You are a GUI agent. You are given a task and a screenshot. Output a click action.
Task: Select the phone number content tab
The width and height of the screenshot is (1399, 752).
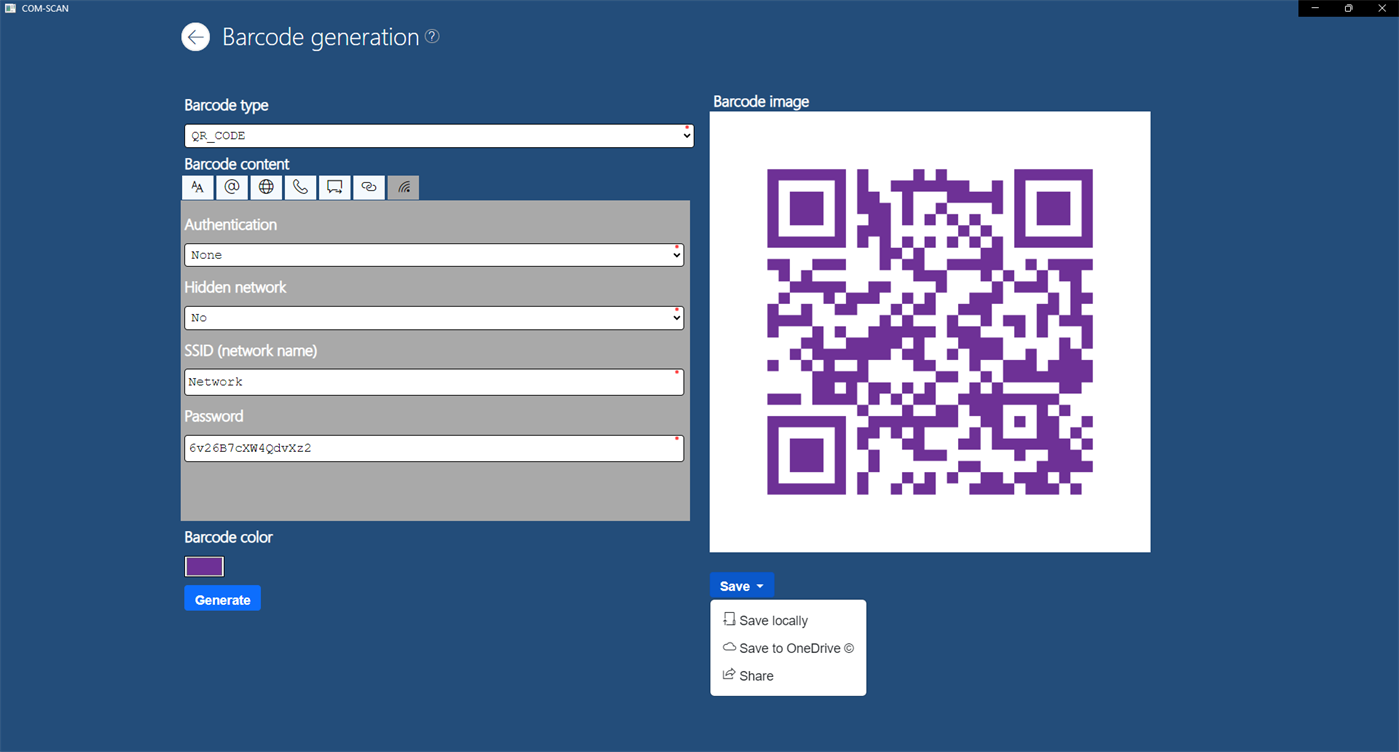click(x=300, y=187)
